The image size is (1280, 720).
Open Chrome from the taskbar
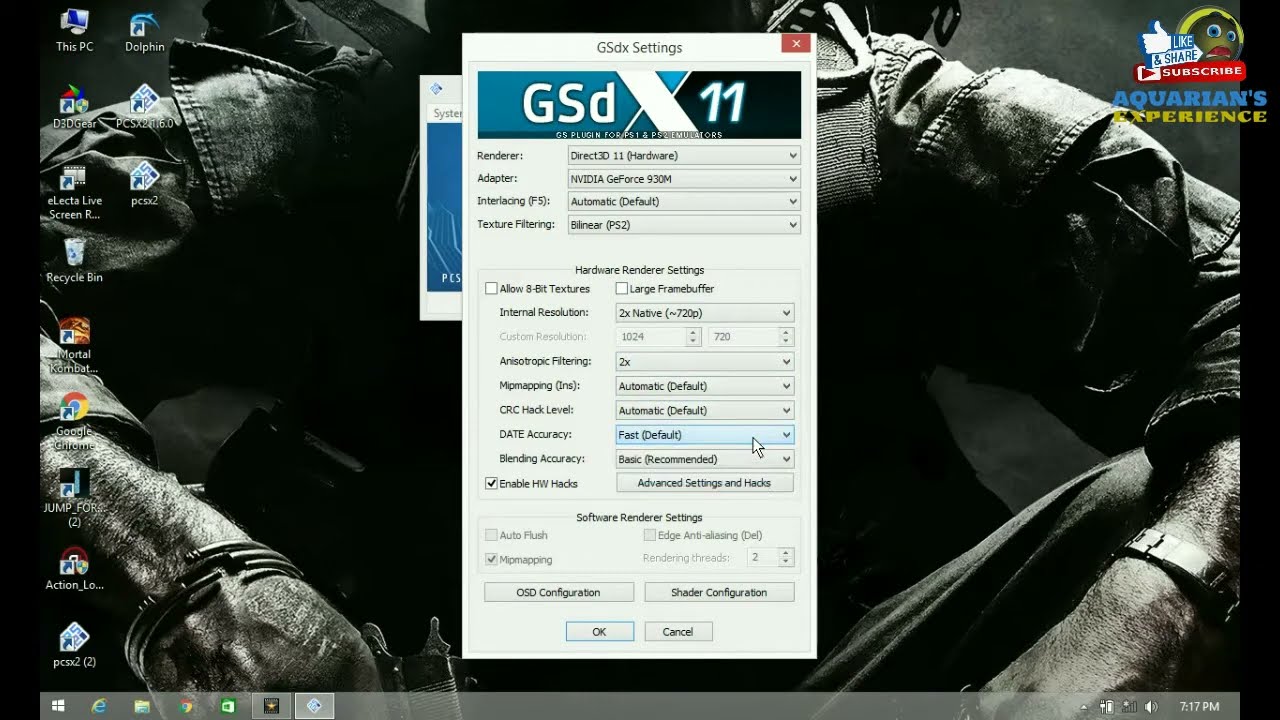click(185, 706)
